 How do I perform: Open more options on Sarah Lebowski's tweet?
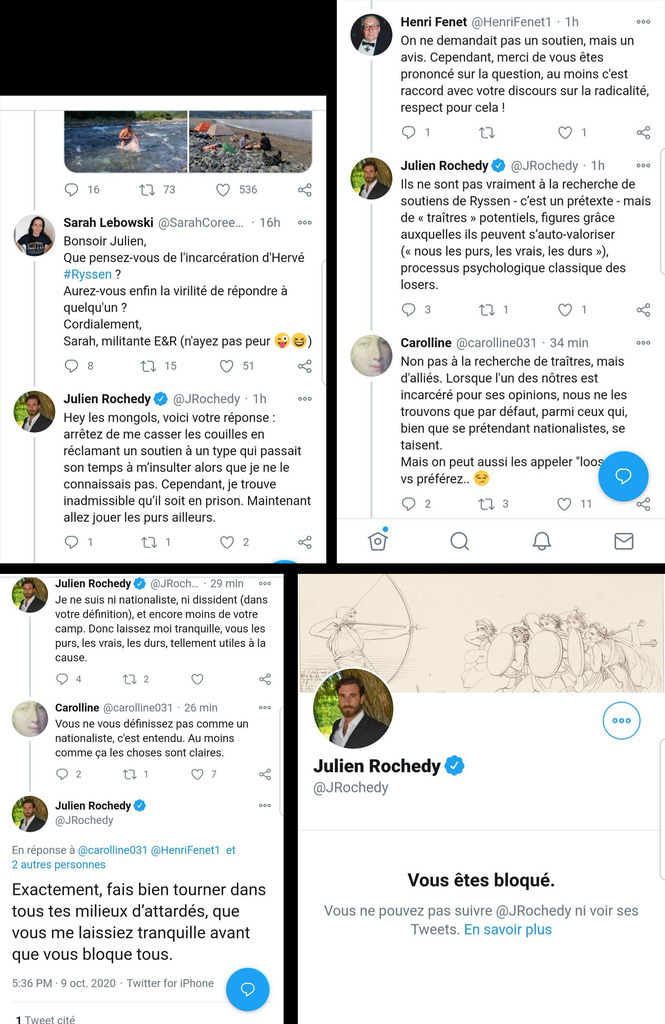click(305, 222)
